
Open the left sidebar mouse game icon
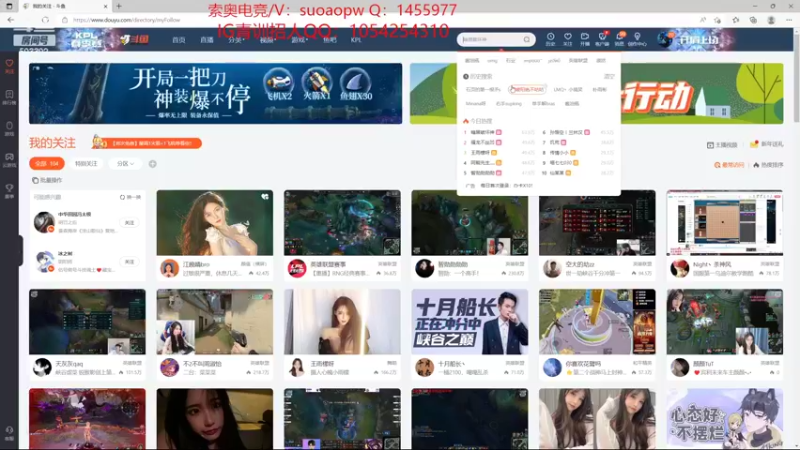(x=9, y=128)
